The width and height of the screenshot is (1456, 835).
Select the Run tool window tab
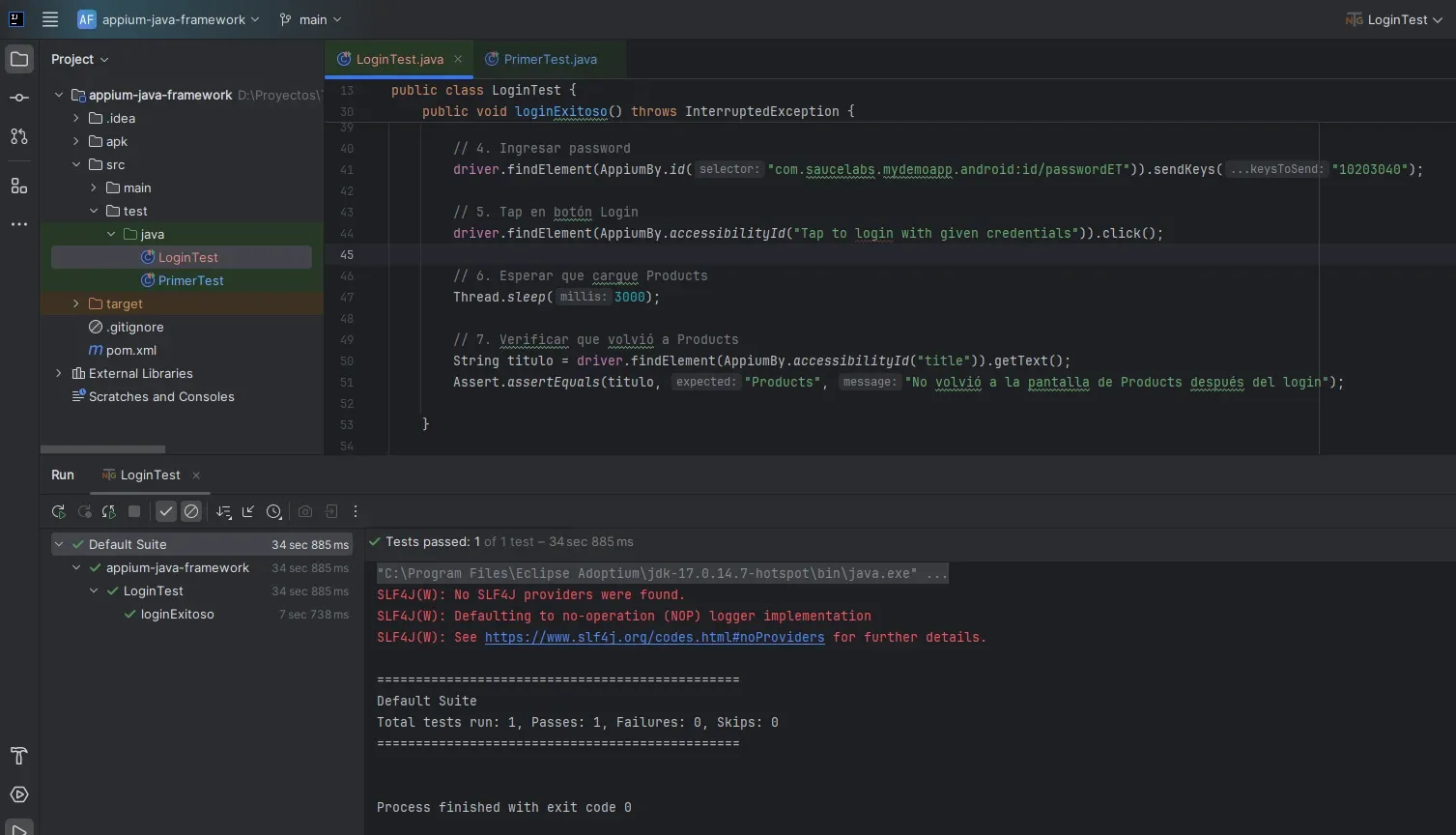pyautogui.click(x=63, y=475)
